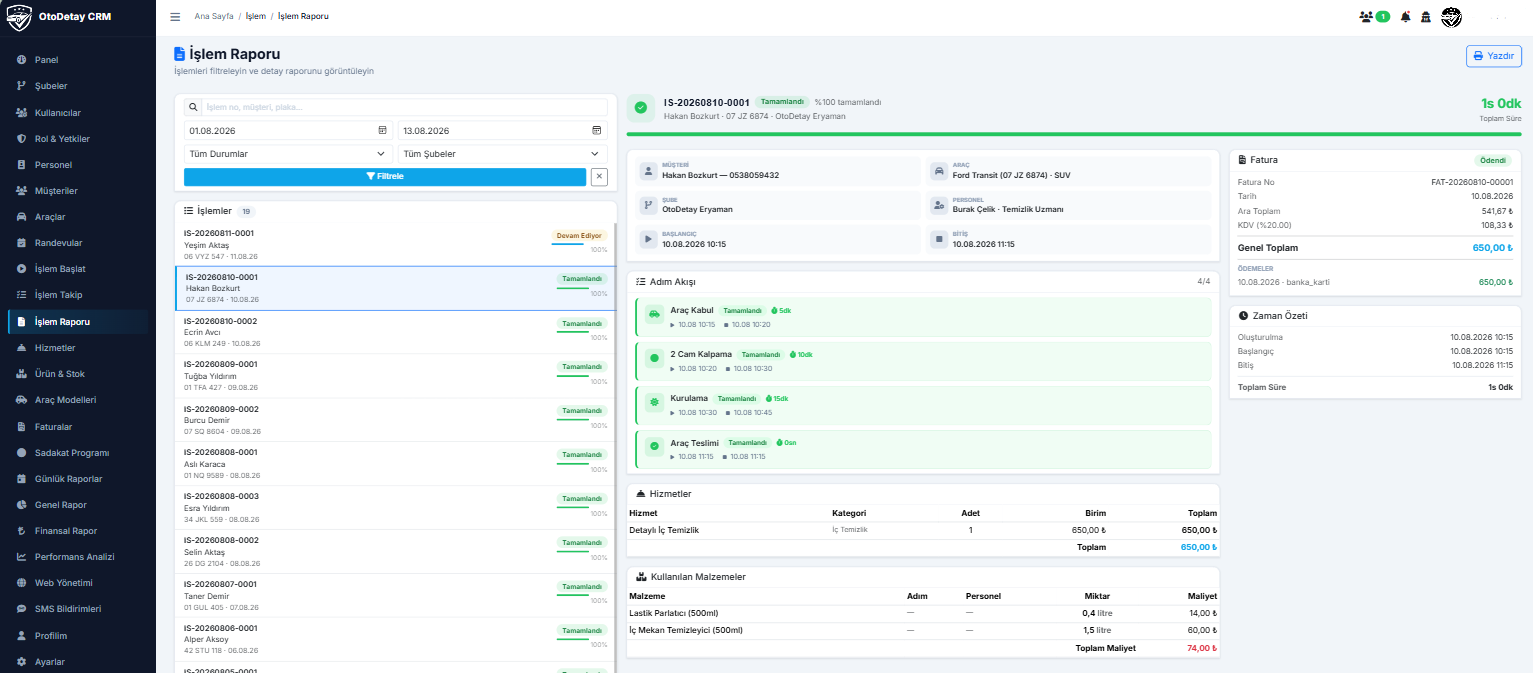This screenshot has width=1533, height=673.
Task: Select job IS-20260809-0001 Tuğba Yıldırım
Action: point(396,376)
